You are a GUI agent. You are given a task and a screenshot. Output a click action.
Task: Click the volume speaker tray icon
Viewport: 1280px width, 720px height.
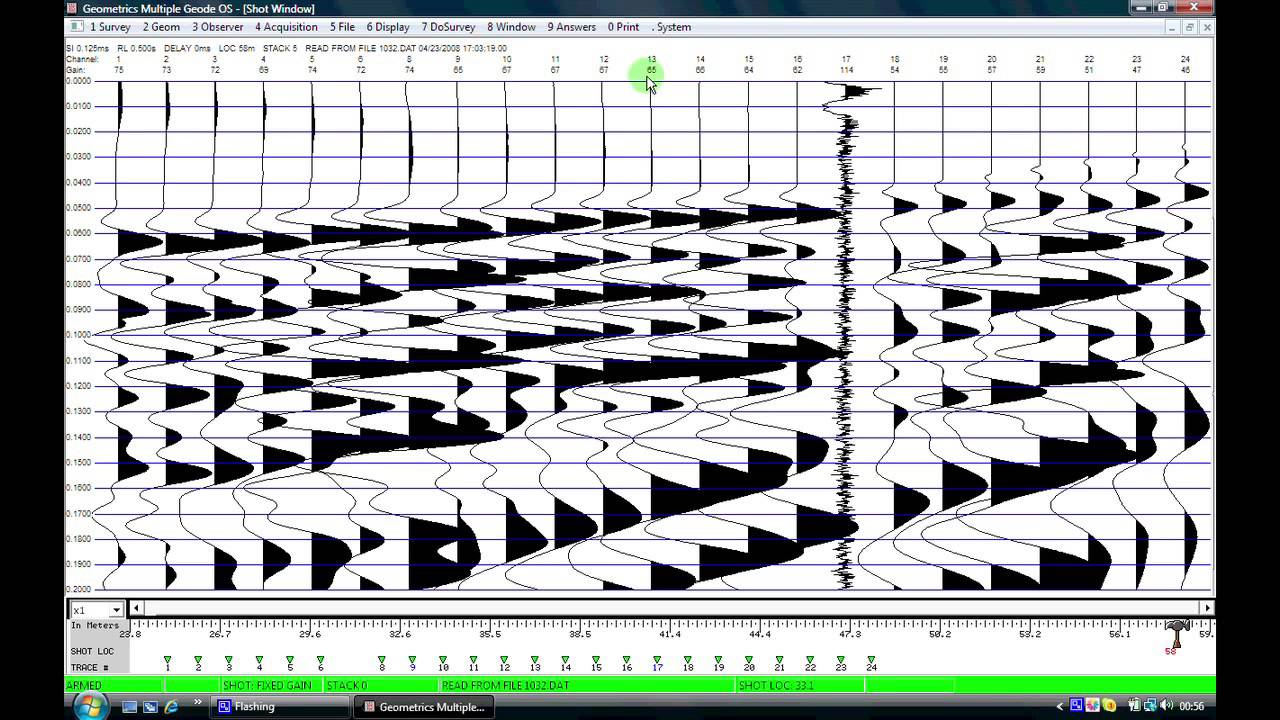(x=1166, y=706)
